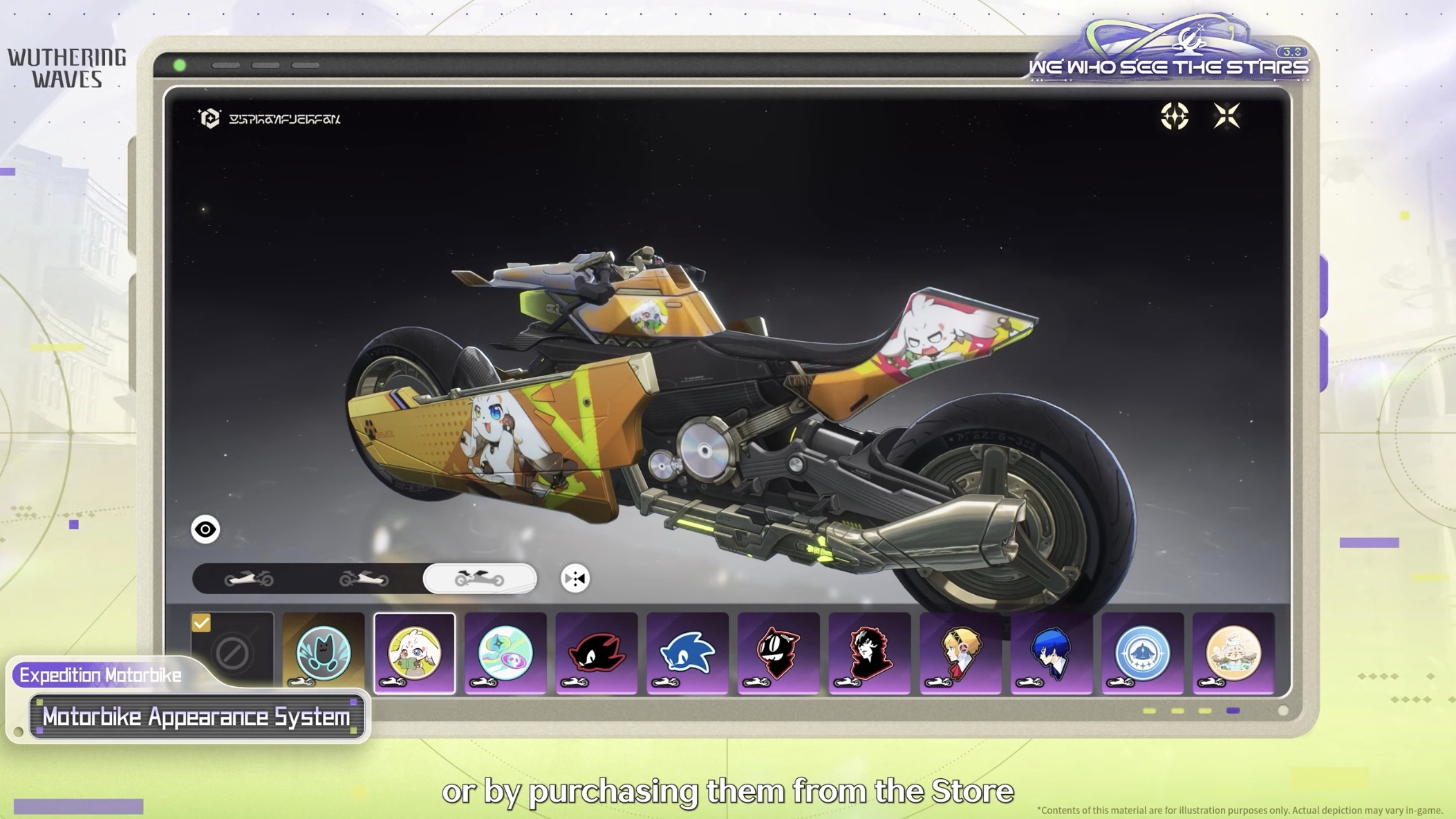Pick the black Morgana cat decal
The width and height of the screenshot is (1456, 819).
pyautogui.click(x=778, y=652)
